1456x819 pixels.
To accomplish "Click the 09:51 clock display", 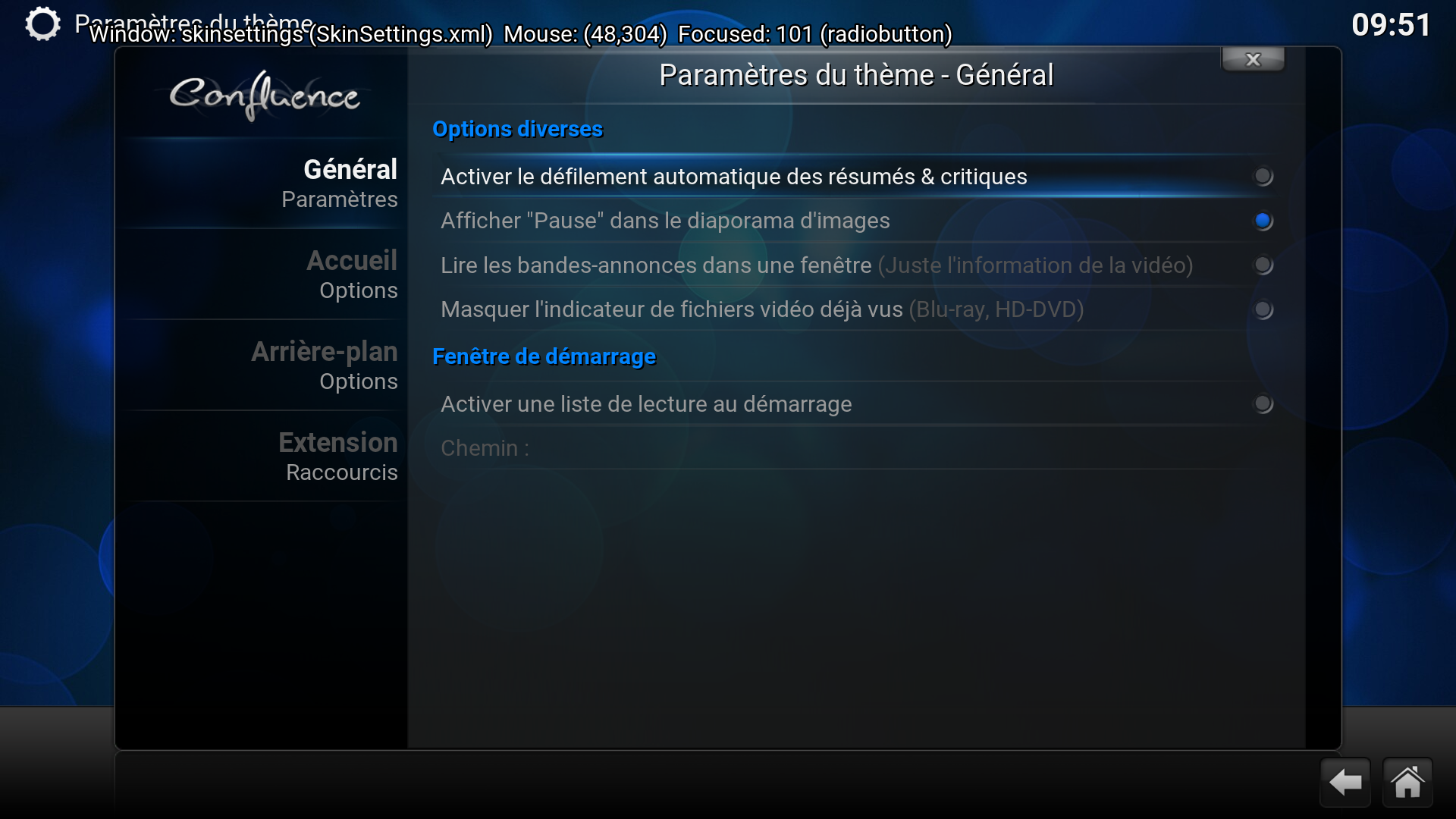I will click(1391, 25).
